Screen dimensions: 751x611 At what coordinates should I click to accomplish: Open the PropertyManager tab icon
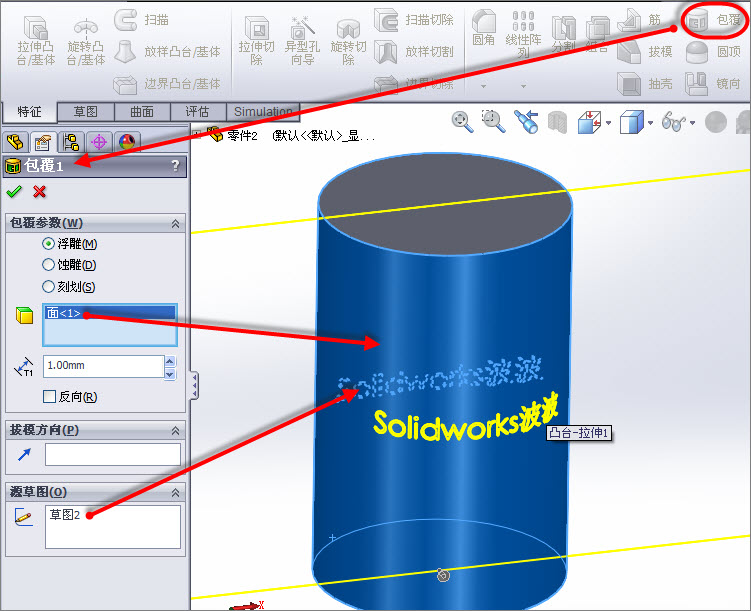point(43,142)
